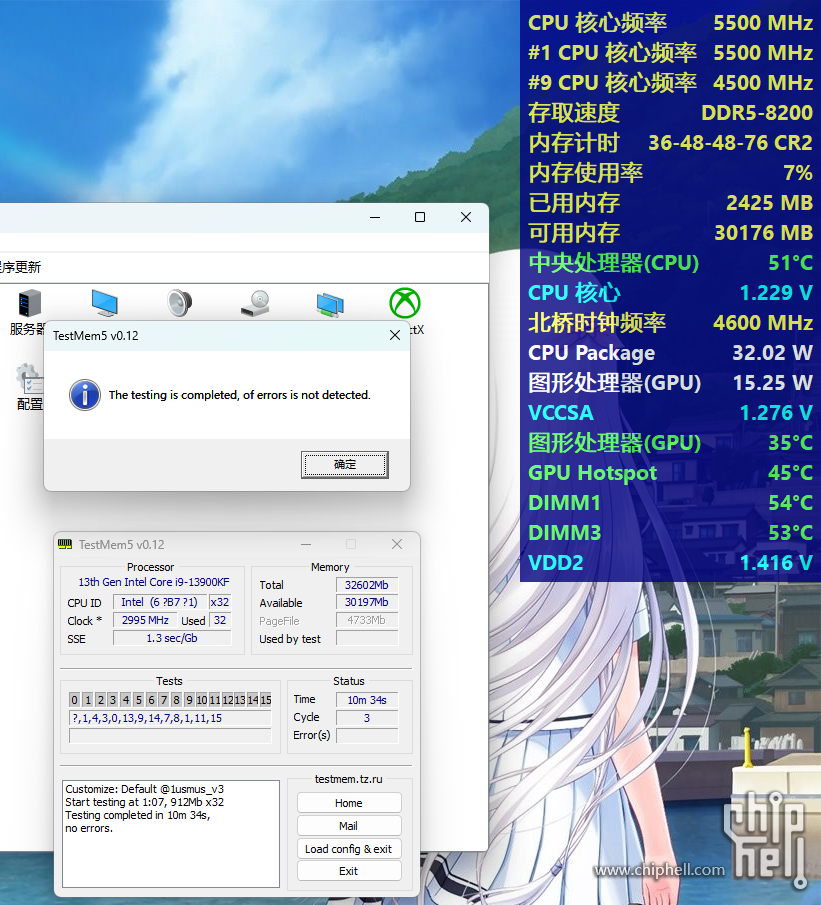Click the x32 thread count field

[220, 602]
